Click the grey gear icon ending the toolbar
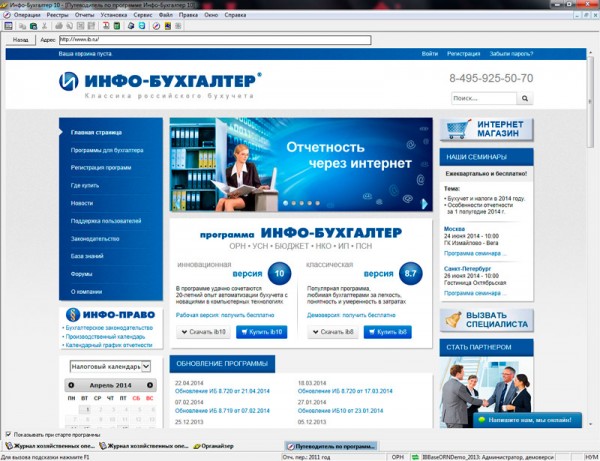This screenshot has height=461, width=600. point(178,26)
